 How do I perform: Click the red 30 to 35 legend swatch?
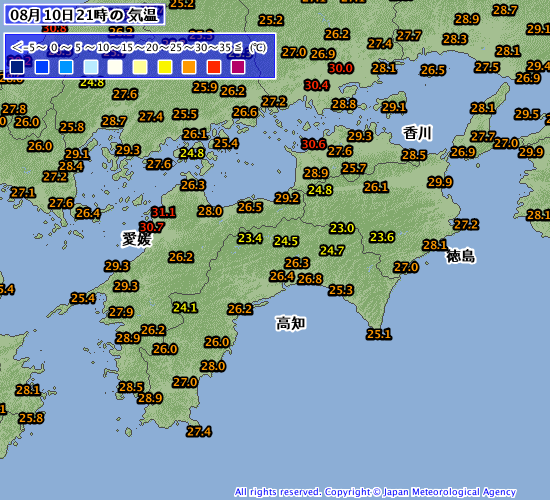(x=214, y=67)
